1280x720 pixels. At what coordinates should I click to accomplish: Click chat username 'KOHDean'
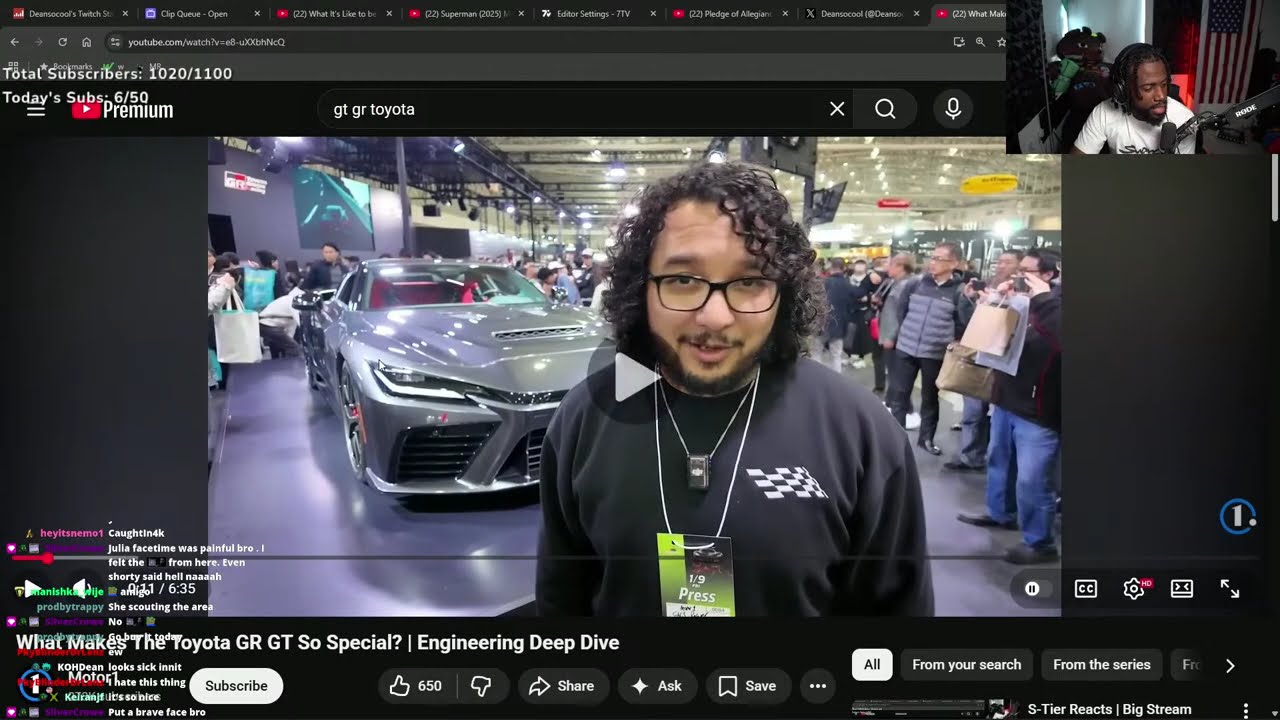point(80,667)
